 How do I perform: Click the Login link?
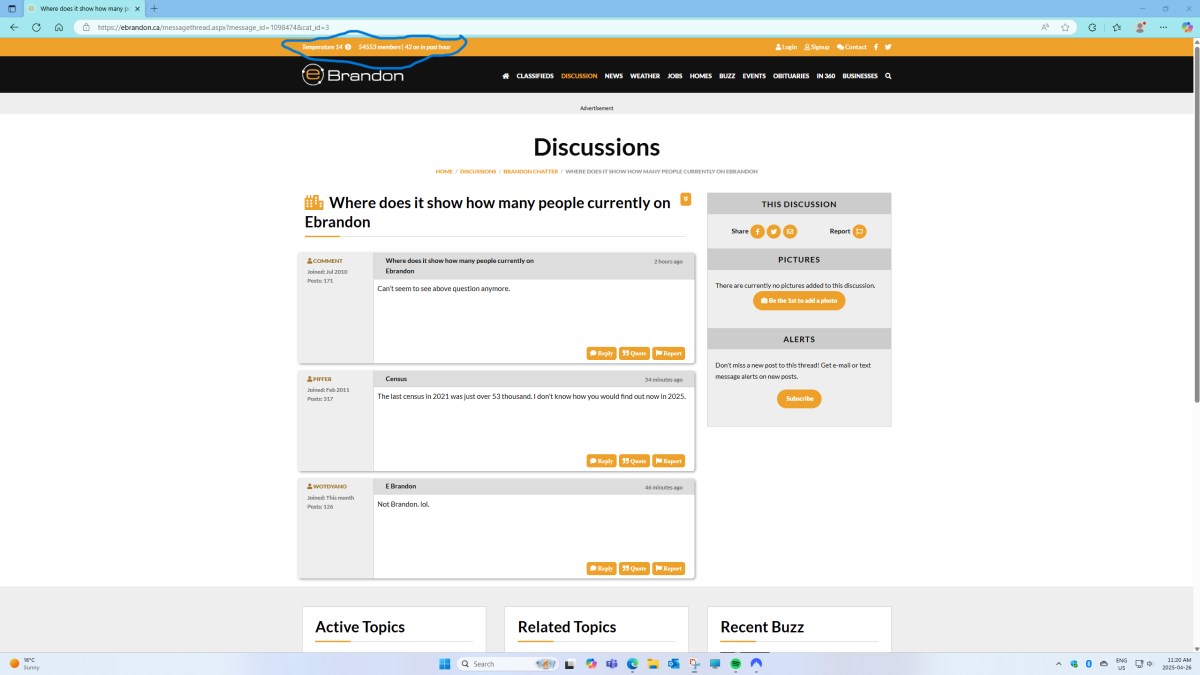(x=786, y=47)
